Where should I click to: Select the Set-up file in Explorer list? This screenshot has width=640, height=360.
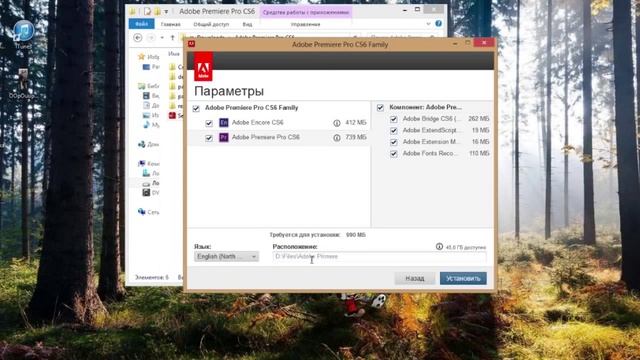176,116
